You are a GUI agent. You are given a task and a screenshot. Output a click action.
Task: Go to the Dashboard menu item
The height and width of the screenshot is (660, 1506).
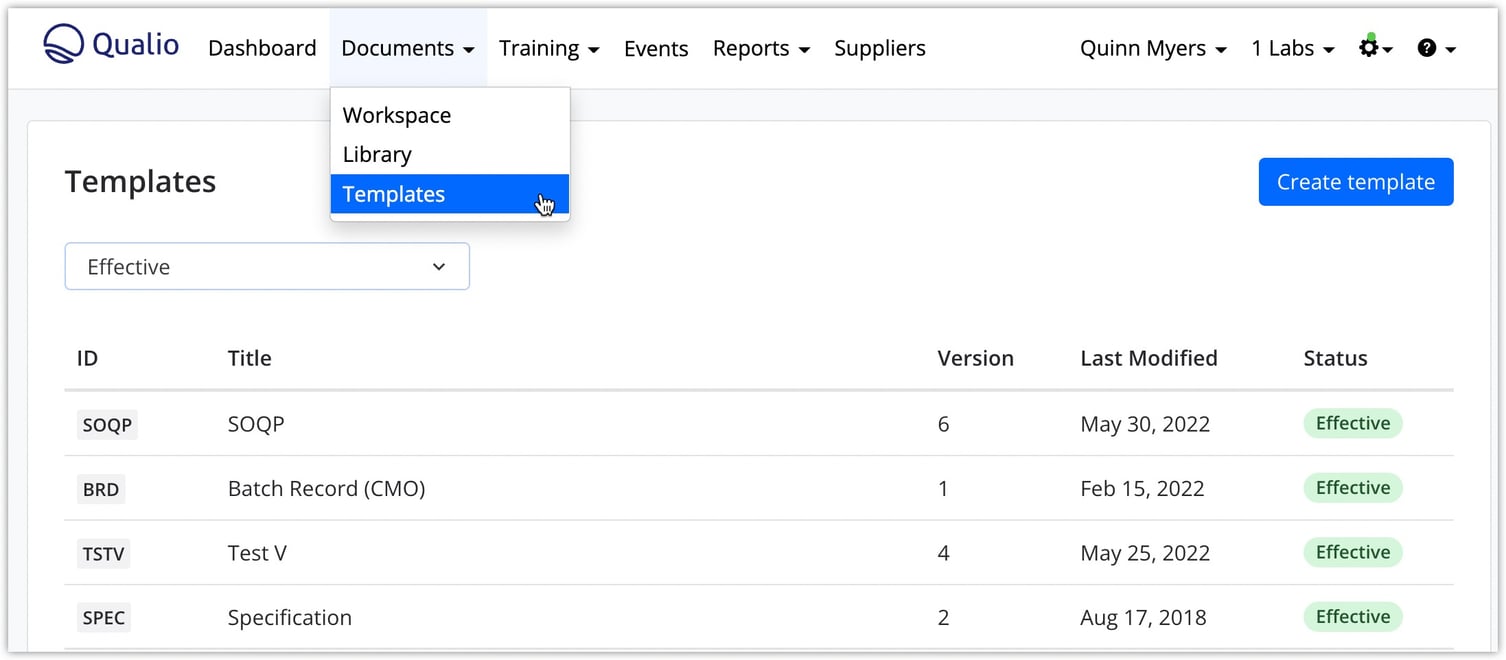click(262, 47)
